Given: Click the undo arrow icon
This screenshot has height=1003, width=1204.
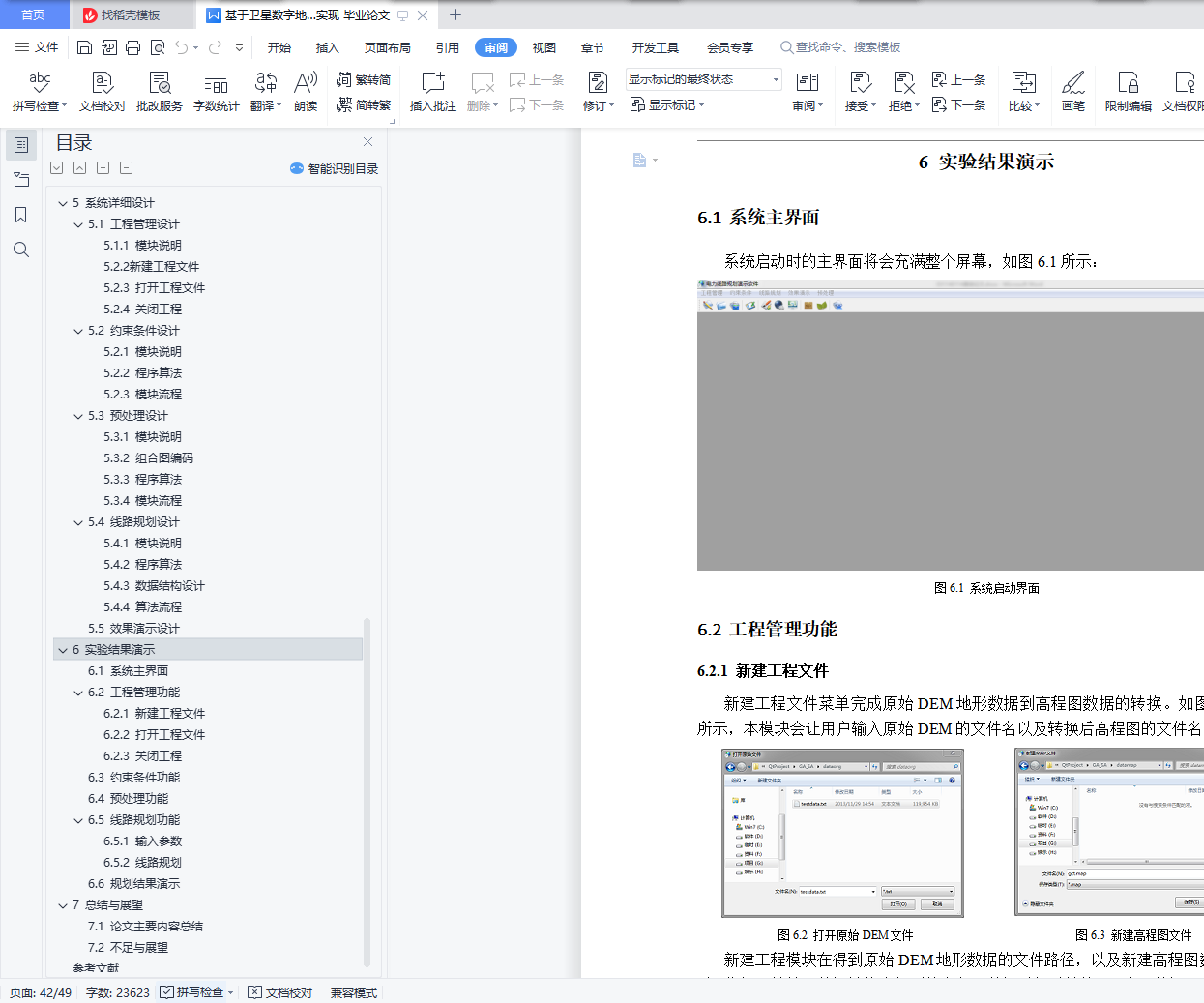Looking at the screenshot, I should 181,47.
